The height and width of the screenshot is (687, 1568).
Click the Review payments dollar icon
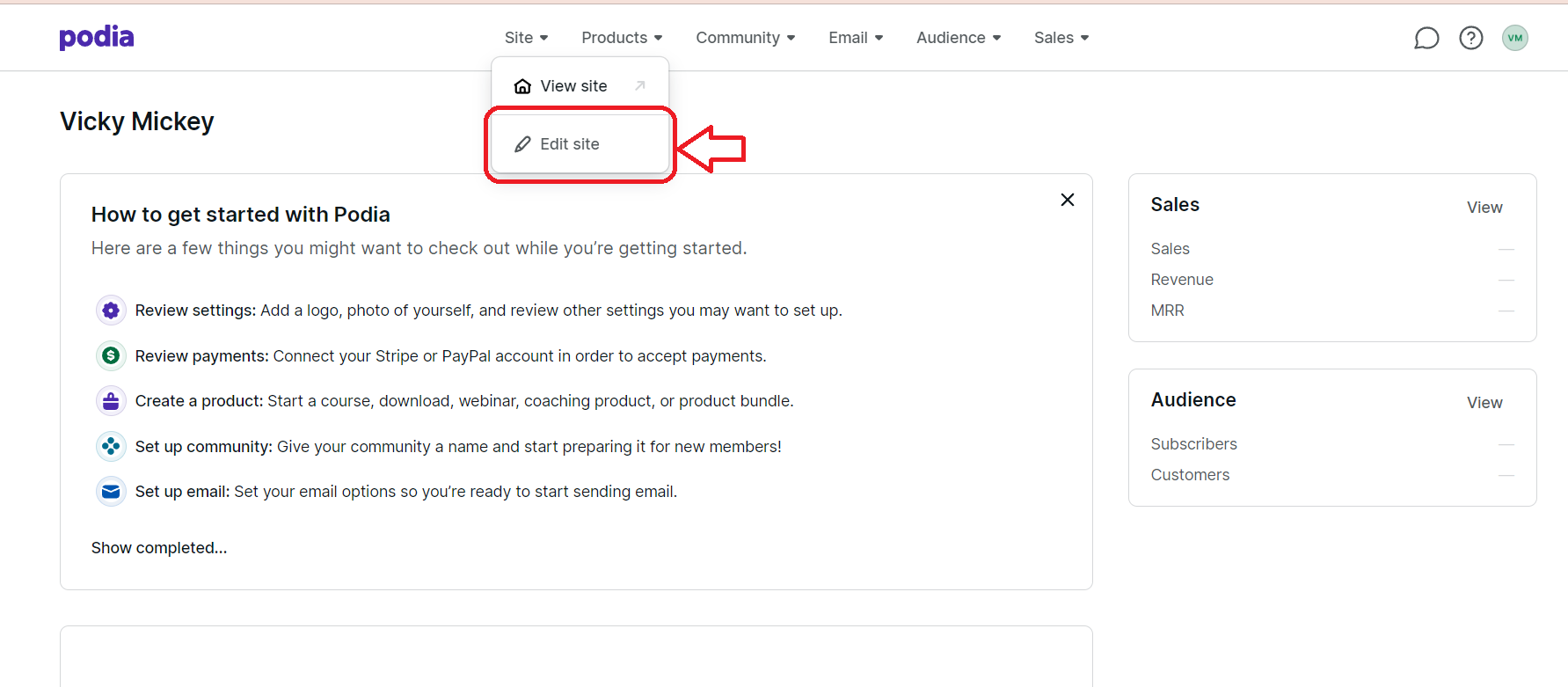[111, 355]
